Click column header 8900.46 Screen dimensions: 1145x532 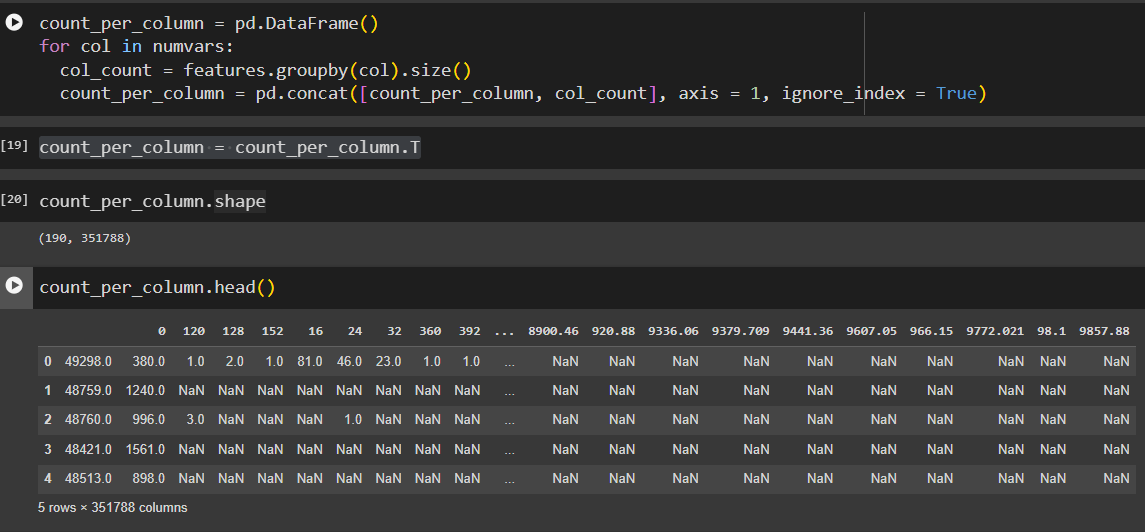[x=554, y=331]
